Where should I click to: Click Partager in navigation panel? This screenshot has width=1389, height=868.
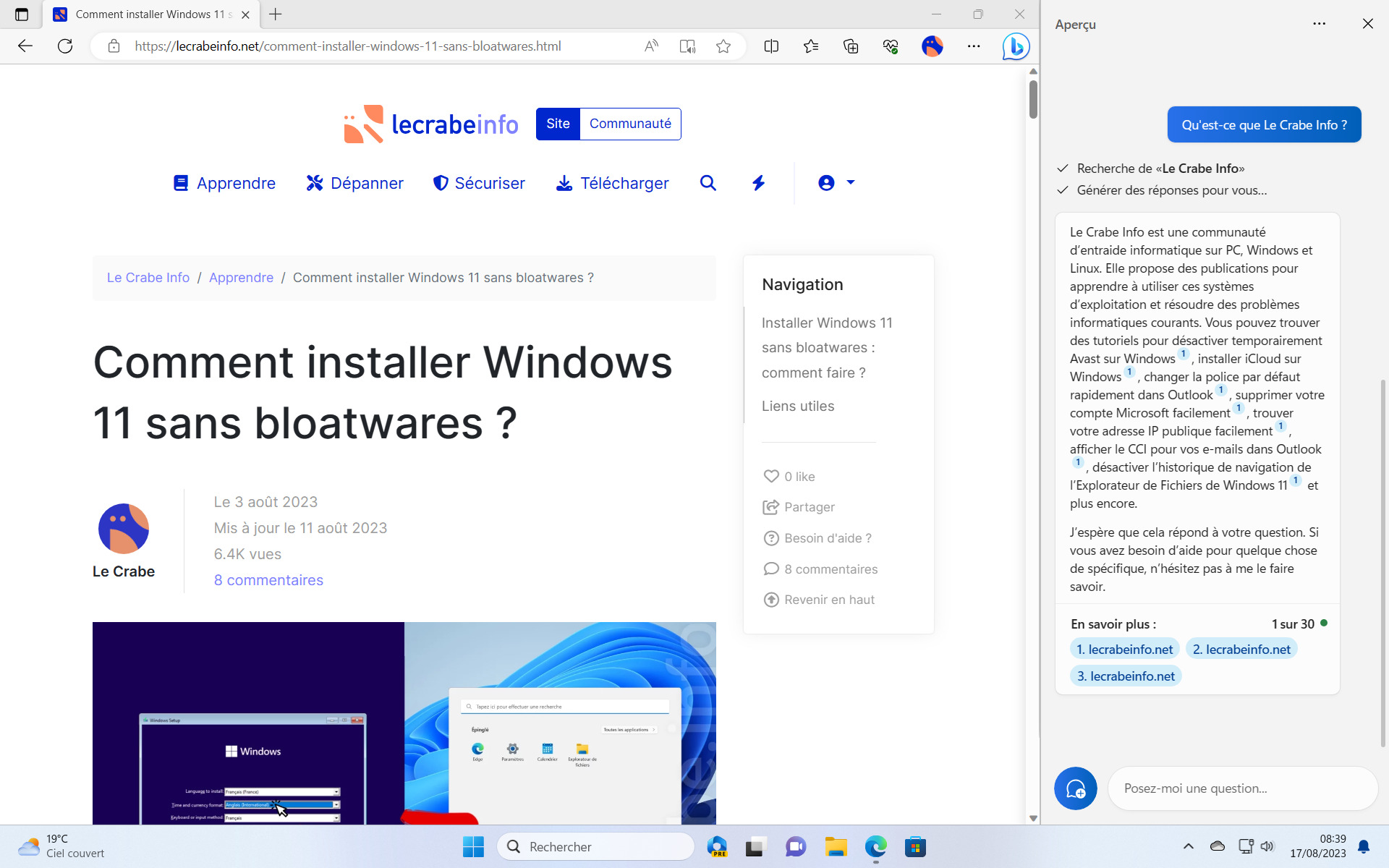tap(799, 507)
